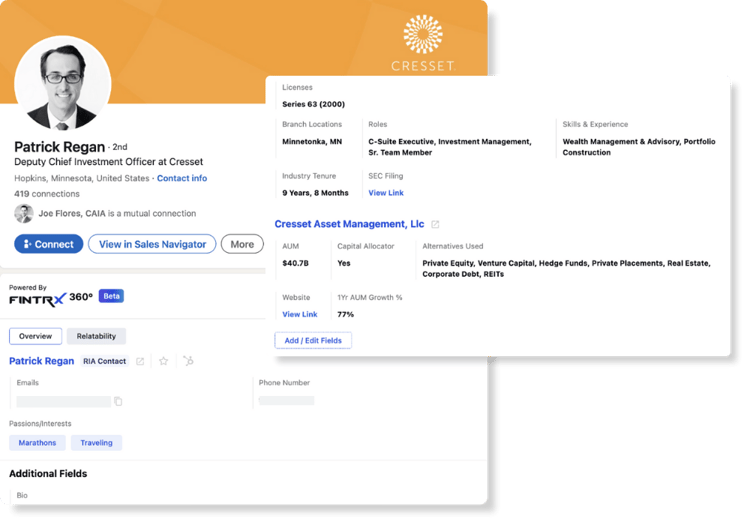Click the Minnetonka, MN branch location

coord(312,142)
